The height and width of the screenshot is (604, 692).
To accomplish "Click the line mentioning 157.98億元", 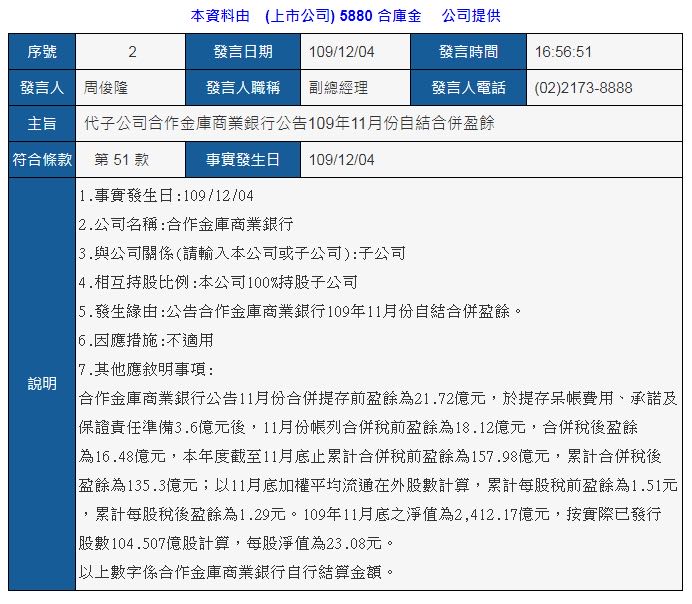I will 370,456.
